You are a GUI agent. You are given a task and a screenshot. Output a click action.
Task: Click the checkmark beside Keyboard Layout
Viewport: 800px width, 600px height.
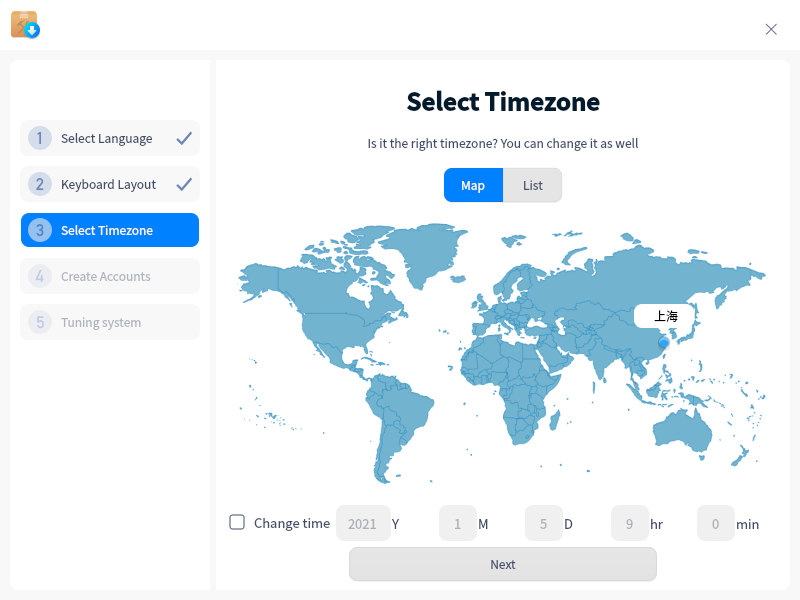pyautogui.click(x=184, y=184)
